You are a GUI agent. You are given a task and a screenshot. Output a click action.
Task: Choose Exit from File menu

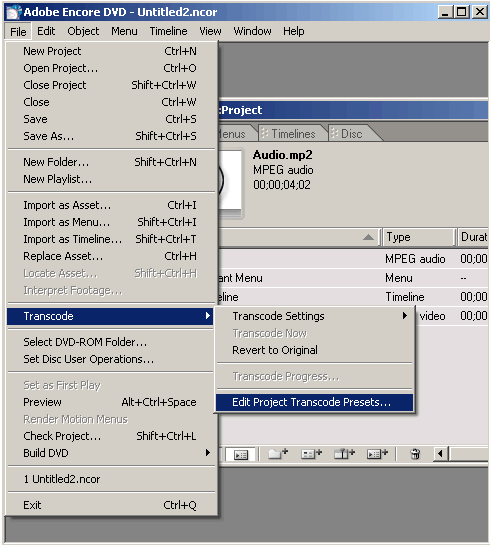(x=111, y=505)
